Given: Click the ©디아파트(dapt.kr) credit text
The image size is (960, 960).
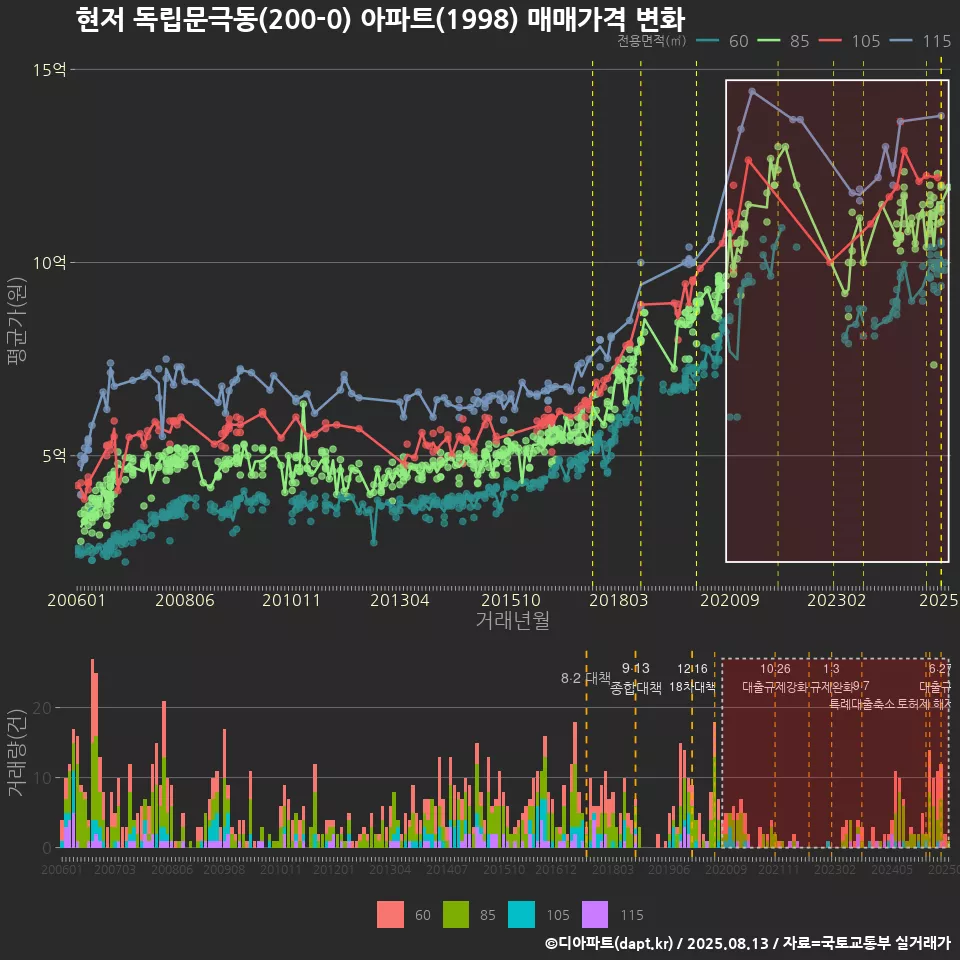Looking at the screenshot, I should (609, 943).
